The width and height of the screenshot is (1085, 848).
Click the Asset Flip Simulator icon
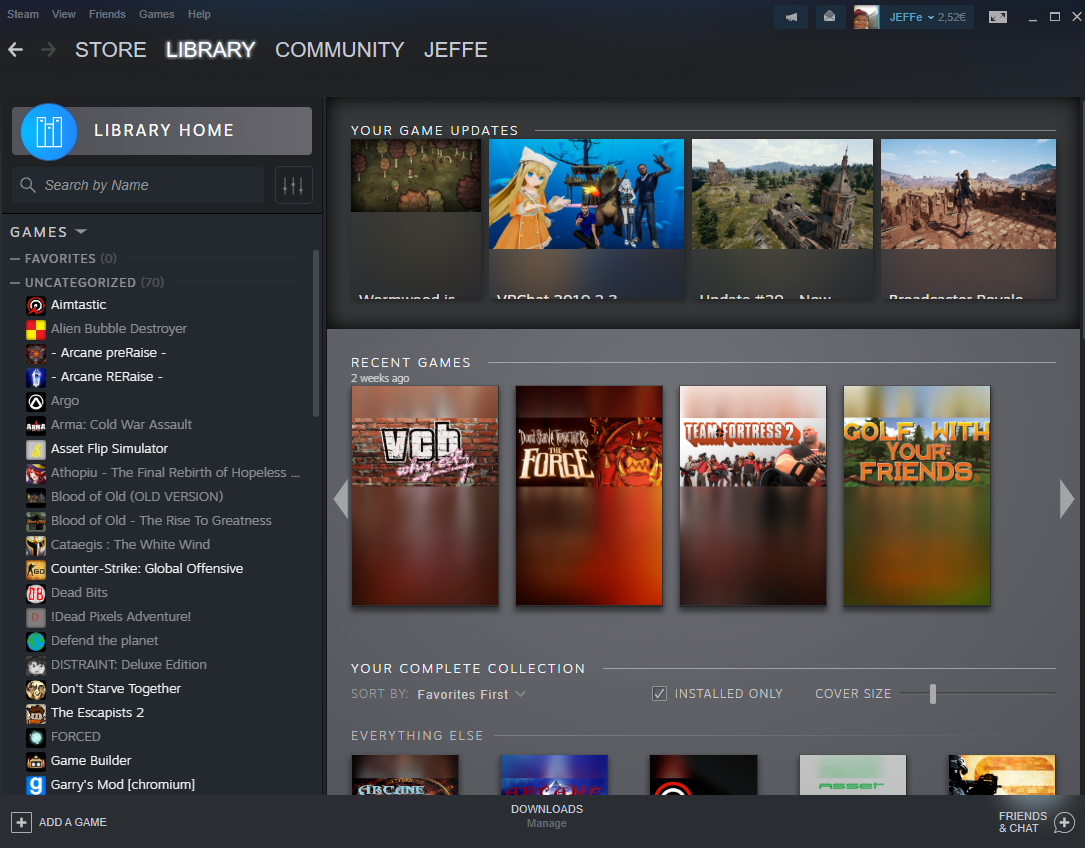click(x=36, y=449)
